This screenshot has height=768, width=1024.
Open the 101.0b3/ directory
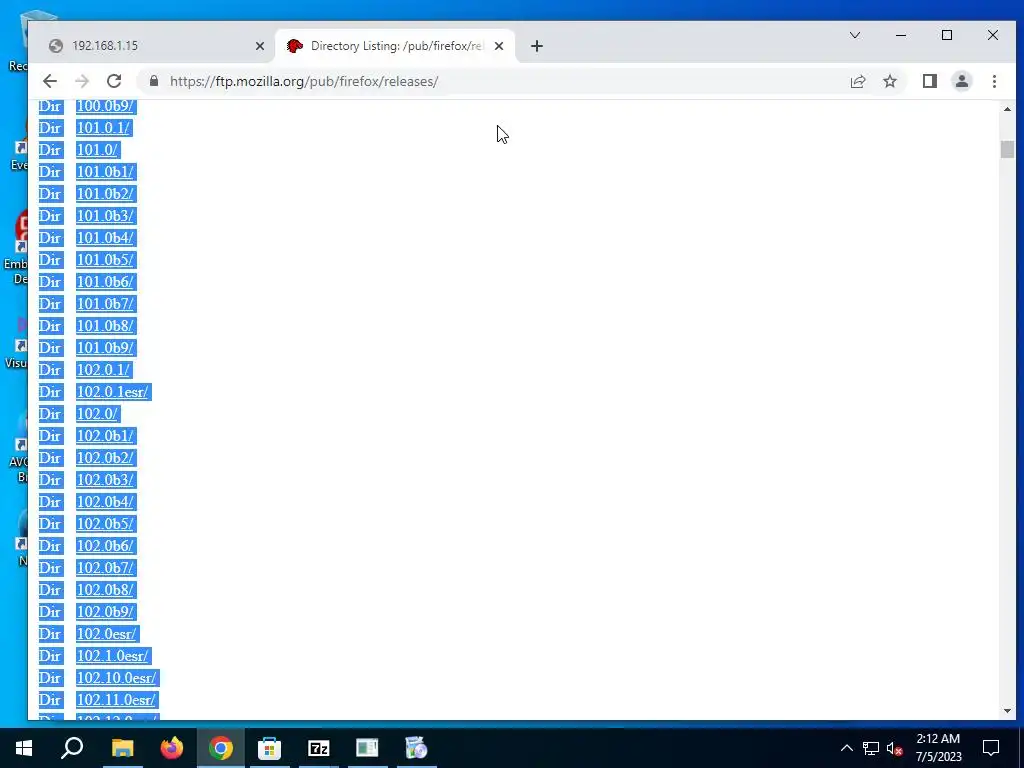pos(105,216)
